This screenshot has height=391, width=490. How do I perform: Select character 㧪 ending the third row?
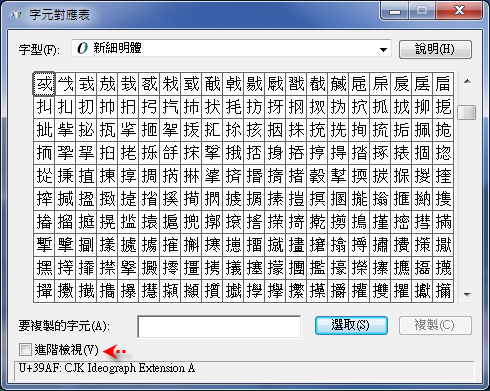(443, 130)
